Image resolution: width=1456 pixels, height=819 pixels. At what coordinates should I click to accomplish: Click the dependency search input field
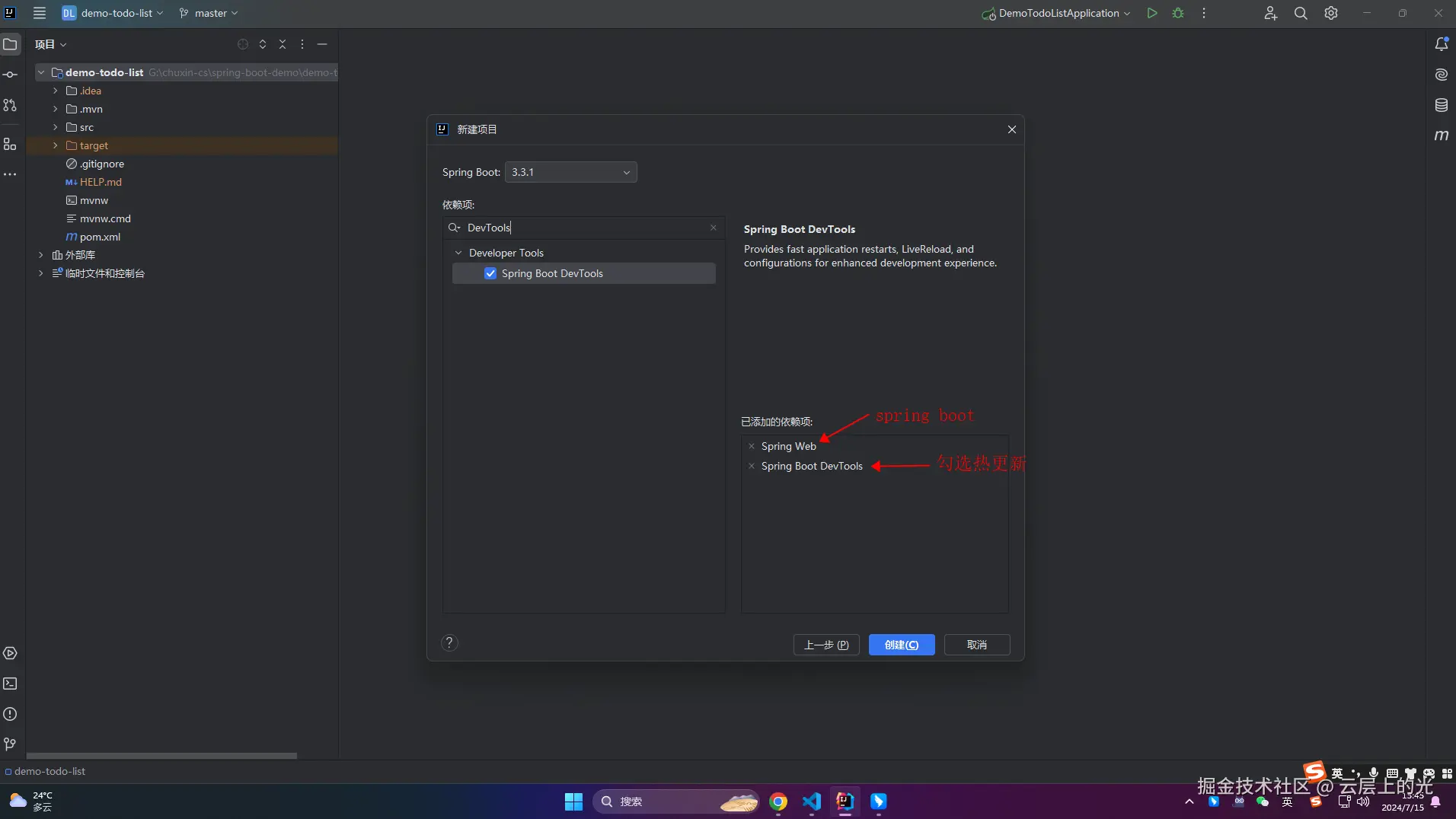(x=584, y=228)
